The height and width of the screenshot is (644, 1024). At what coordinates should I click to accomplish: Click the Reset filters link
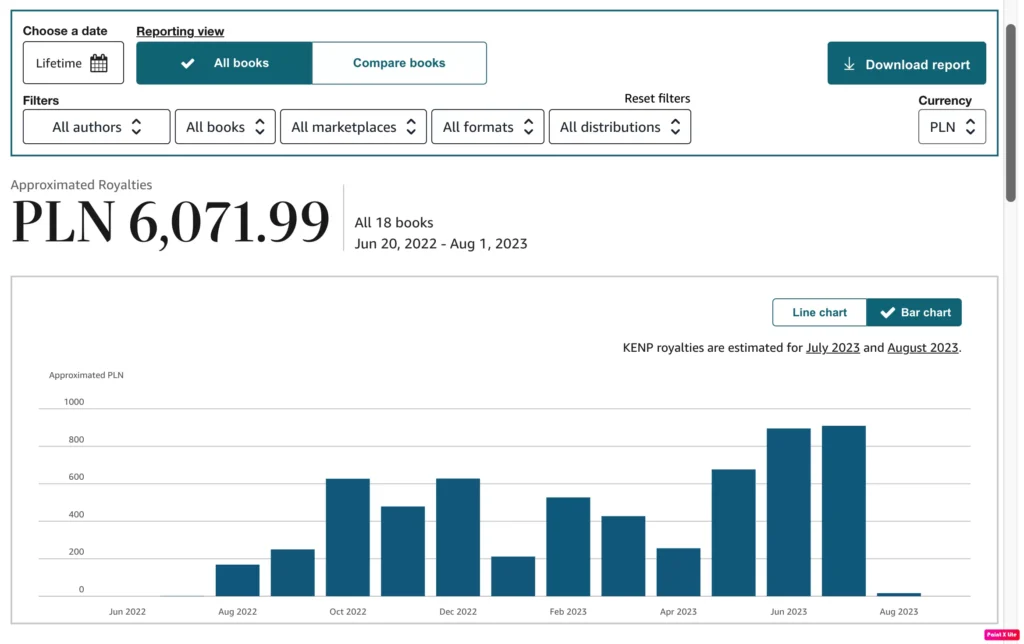(657, 99)
